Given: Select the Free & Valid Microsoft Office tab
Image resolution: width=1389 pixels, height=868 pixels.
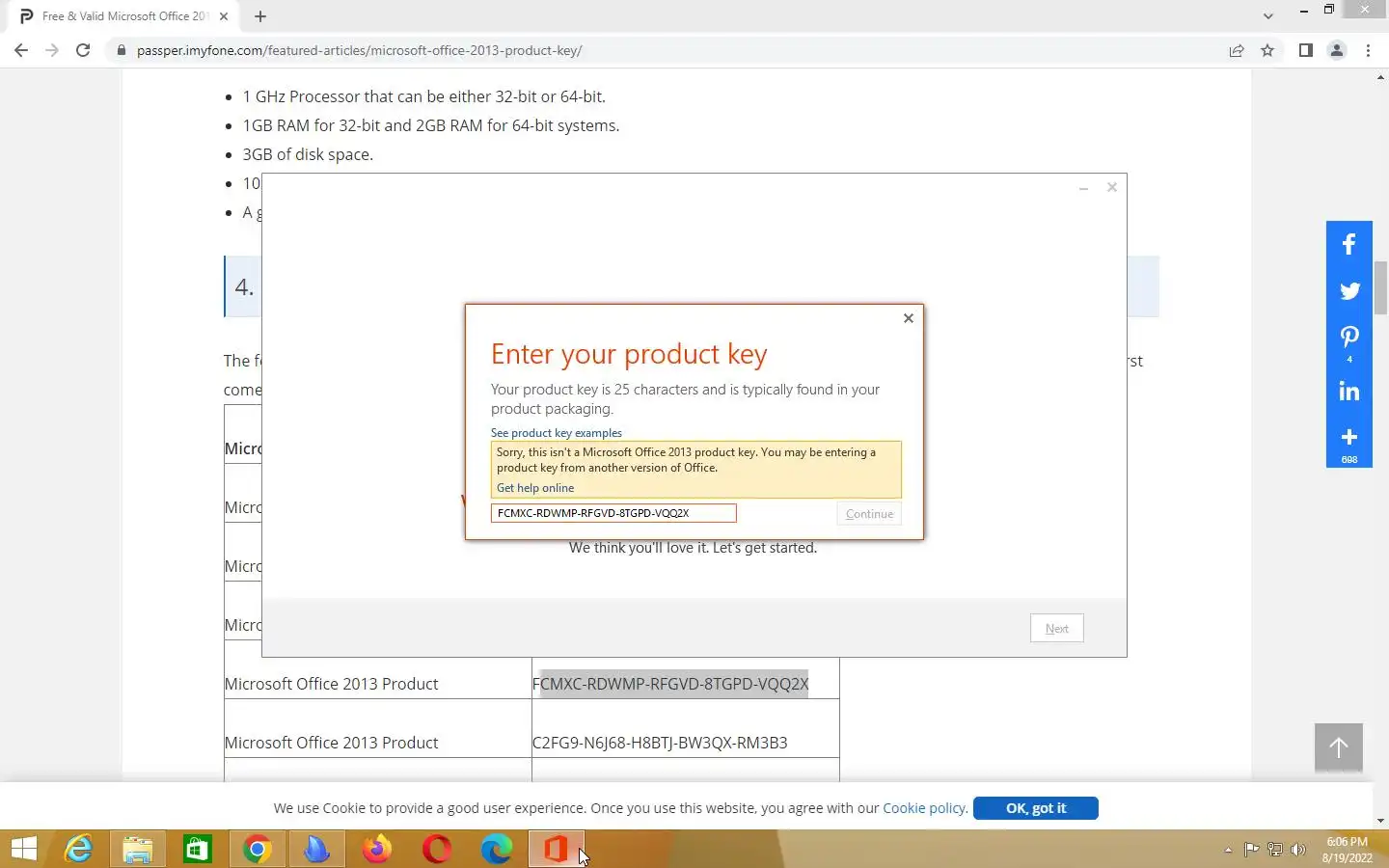Looking at the screenshot, I should pyautogui.click(x=123, y=16).
